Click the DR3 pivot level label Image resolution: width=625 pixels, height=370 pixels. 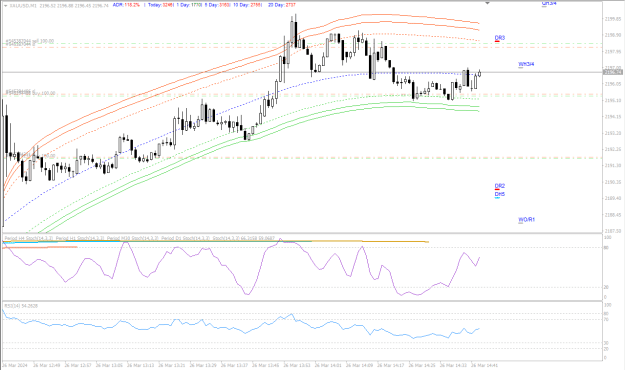click(x=499, y=38)
